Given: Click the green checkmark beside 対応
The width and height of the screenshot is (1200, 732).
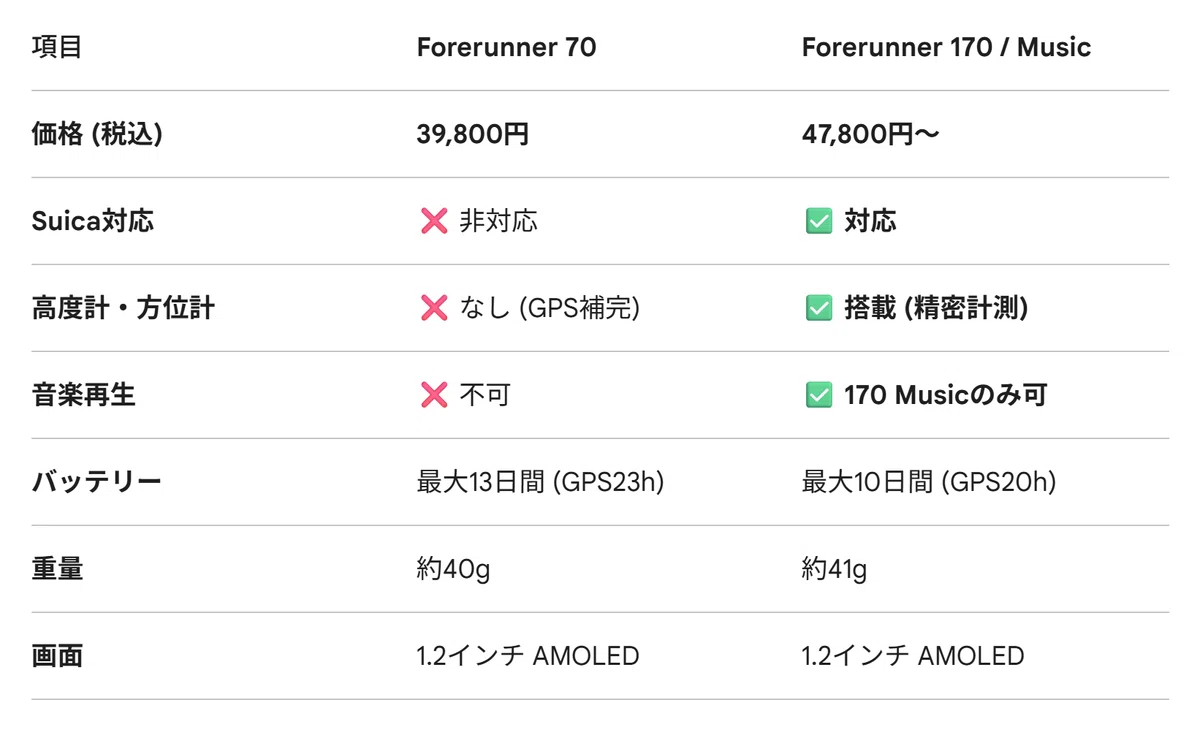Looking at the screenshot, I should (x=819, y=221).
